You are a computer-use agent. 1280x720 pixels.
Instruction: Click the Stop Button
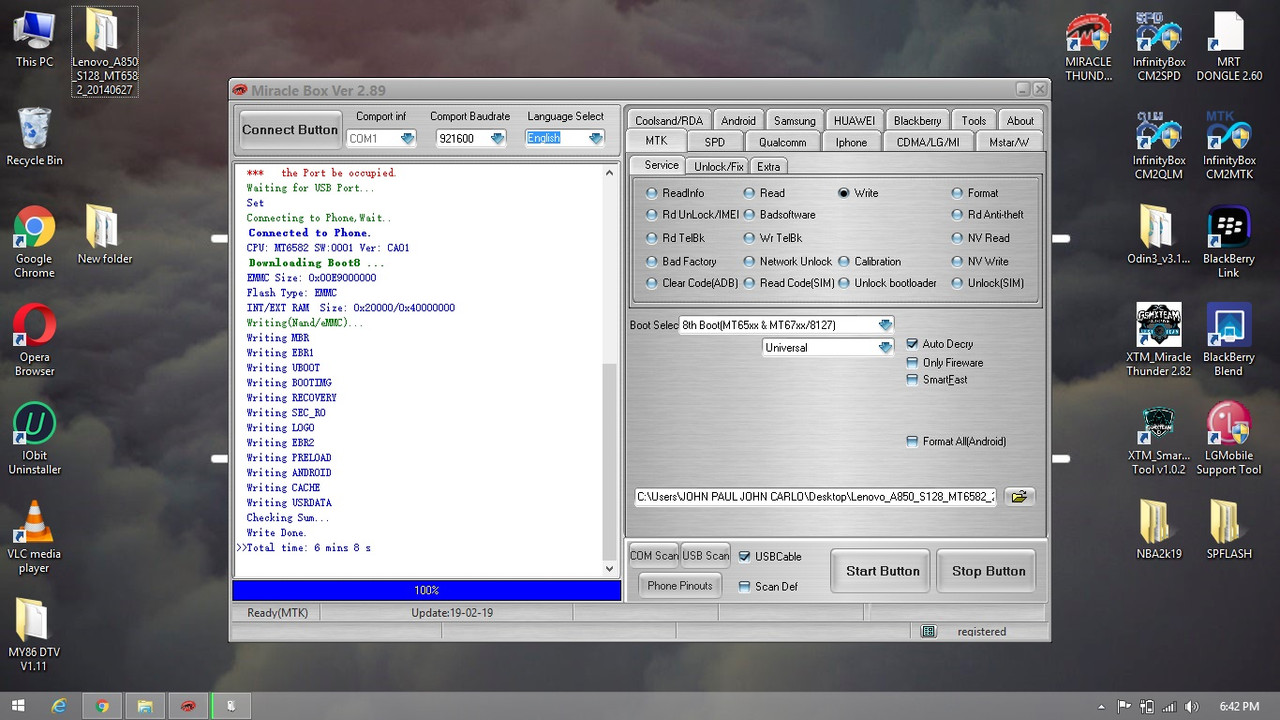click(x=988, y=571)
